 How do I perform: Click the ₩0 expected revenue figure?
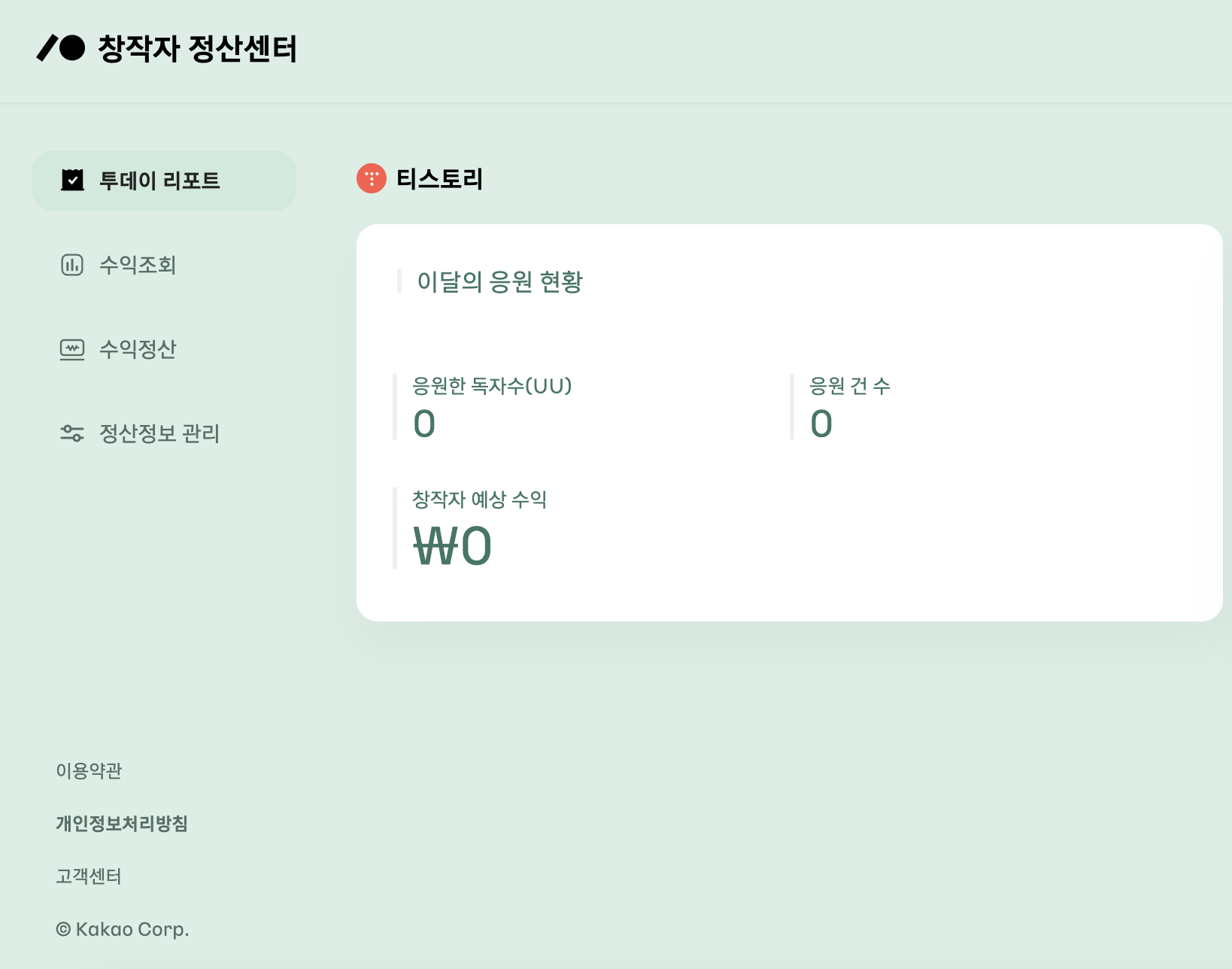pos(452,546)
